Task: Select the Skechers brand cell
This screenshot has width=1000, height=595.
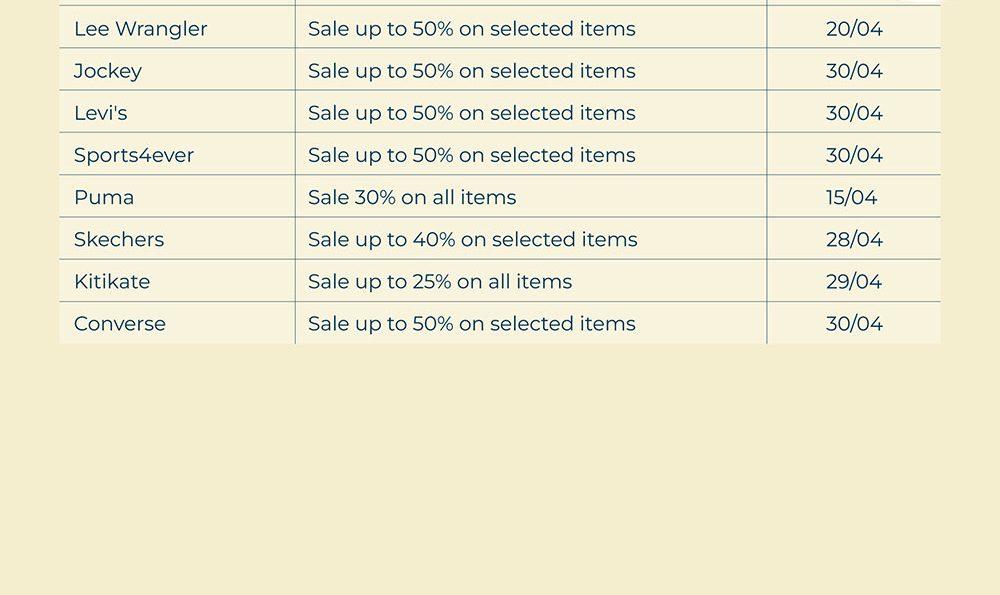Action: point(119,239)
